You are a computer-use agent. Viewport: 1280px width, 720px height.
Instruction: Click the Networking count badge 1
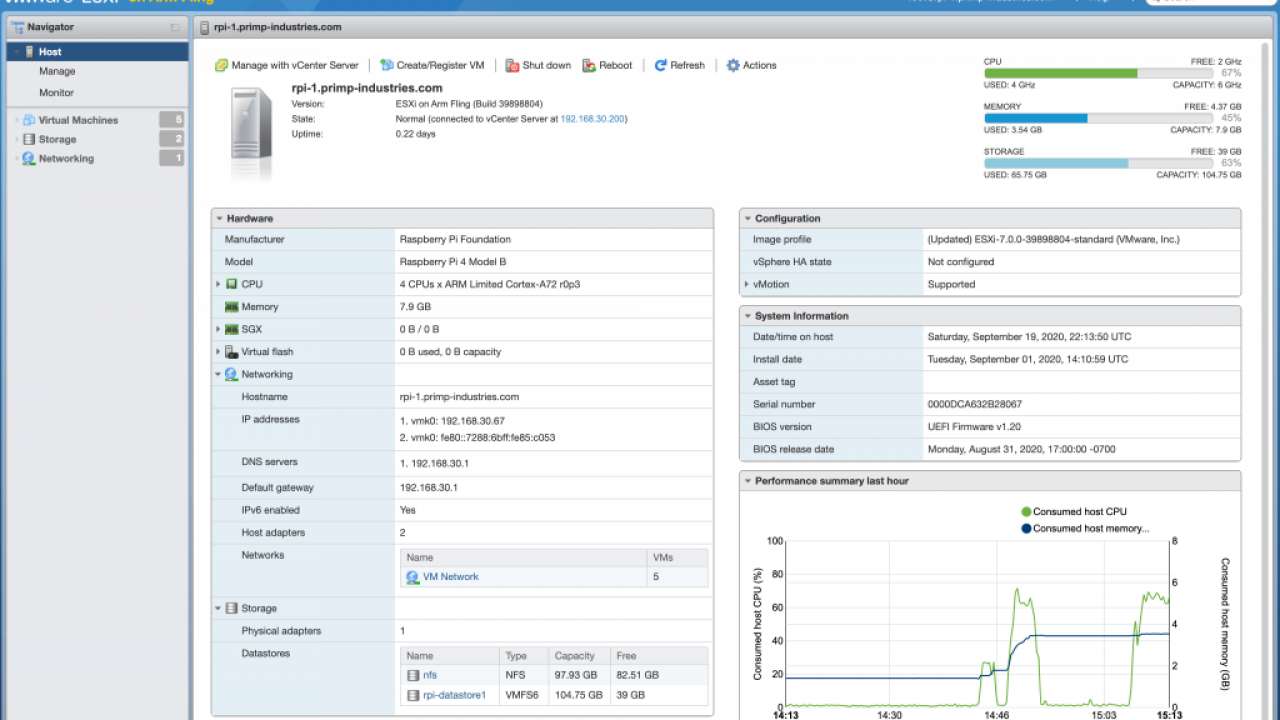point(172,158)
